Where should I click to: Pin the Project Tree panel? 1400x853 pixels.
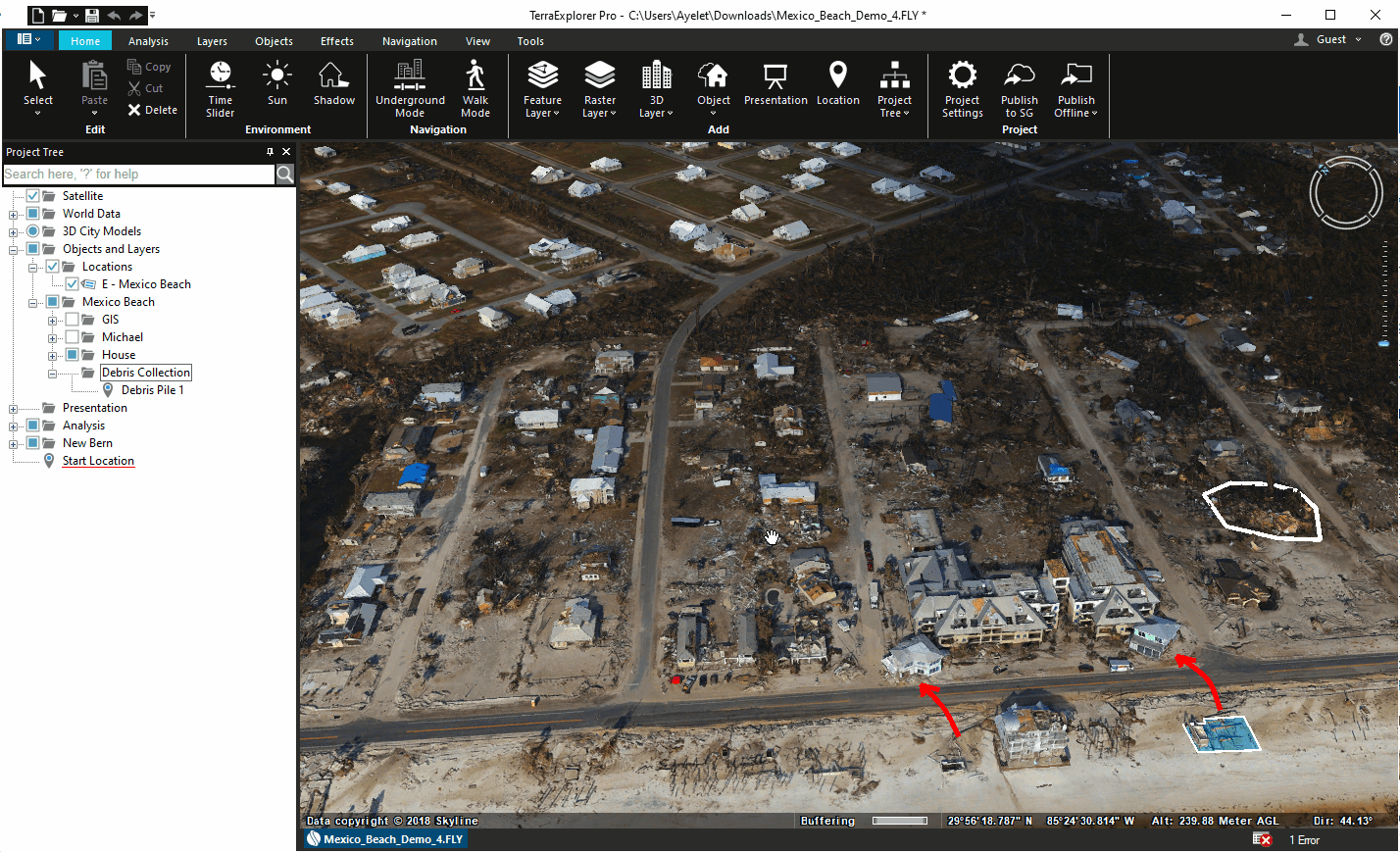point(270,152)
